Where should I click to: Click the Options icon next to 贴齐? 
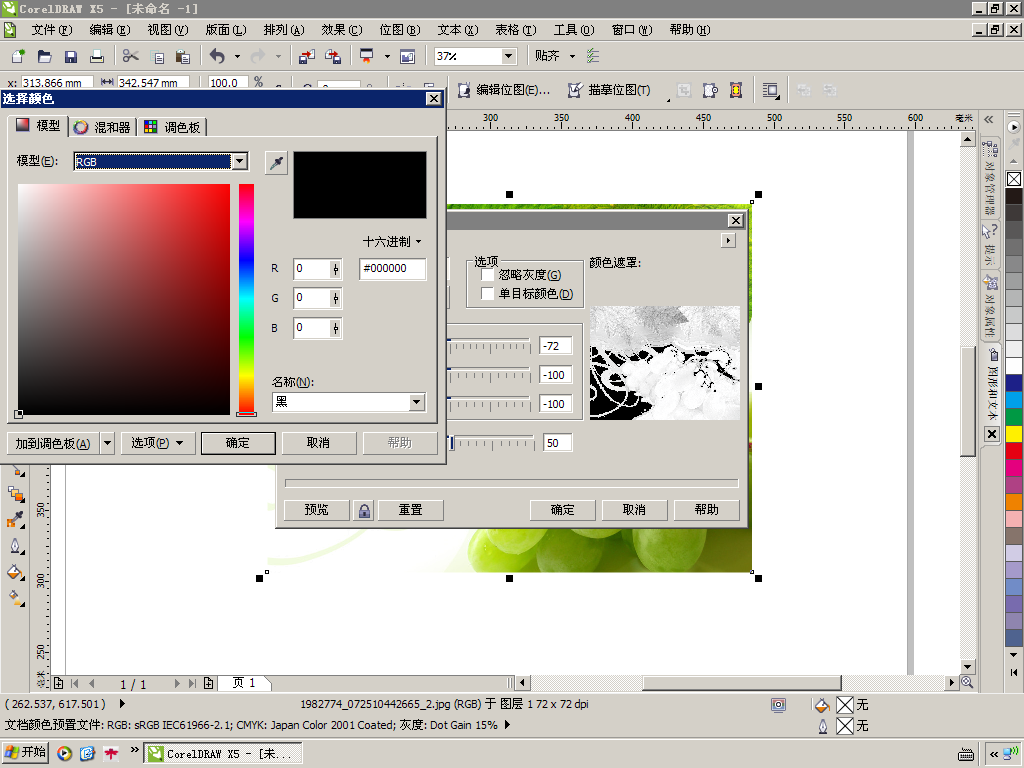(x=592, y=56)
